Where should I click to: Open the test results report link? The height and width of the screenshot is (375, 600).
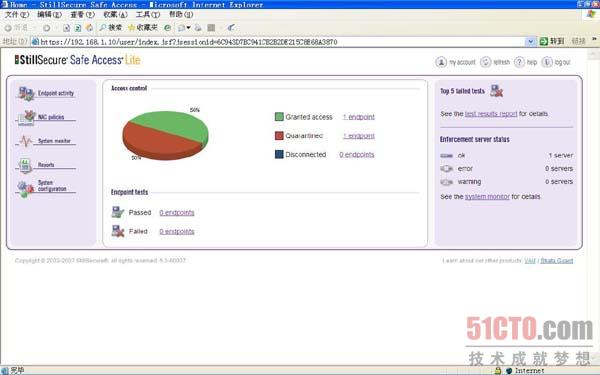coord(491,114)
